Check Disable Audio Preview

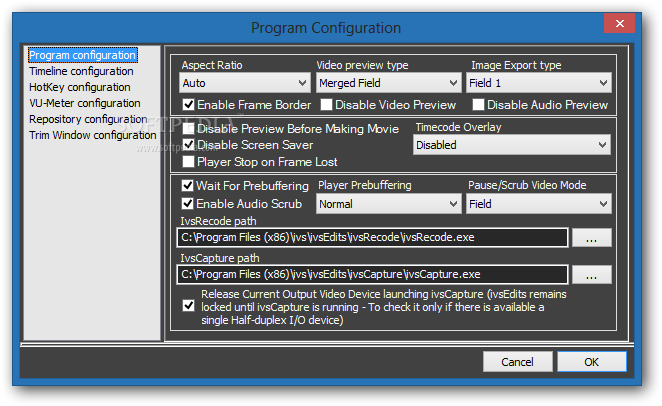[x=478, y=105]
